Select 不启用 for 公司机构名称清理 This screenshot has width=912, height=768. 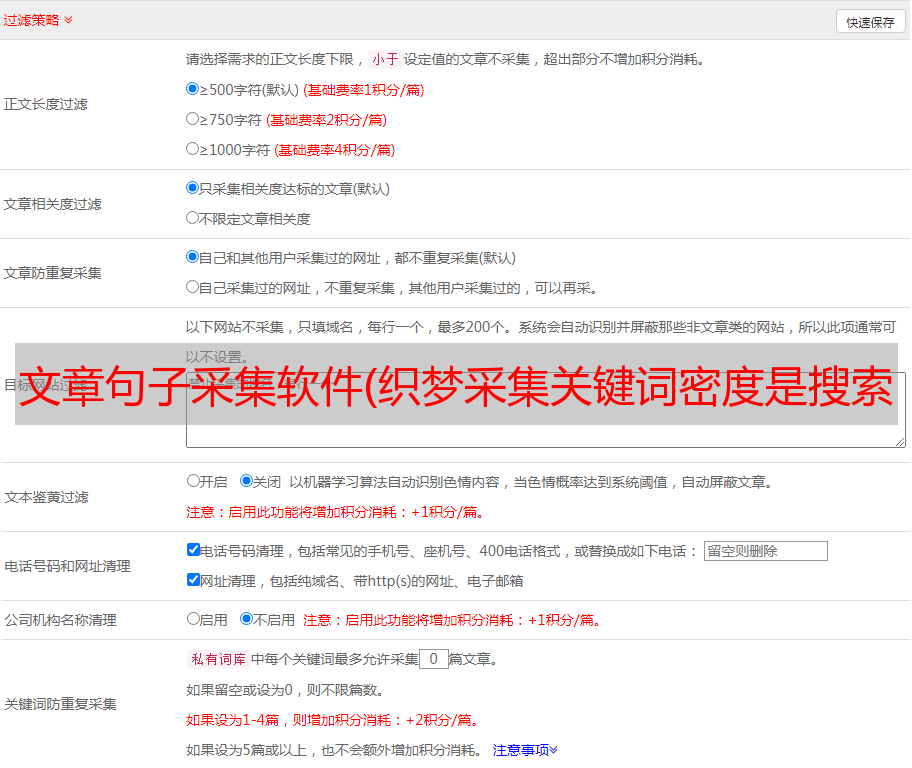pos(246,619)
